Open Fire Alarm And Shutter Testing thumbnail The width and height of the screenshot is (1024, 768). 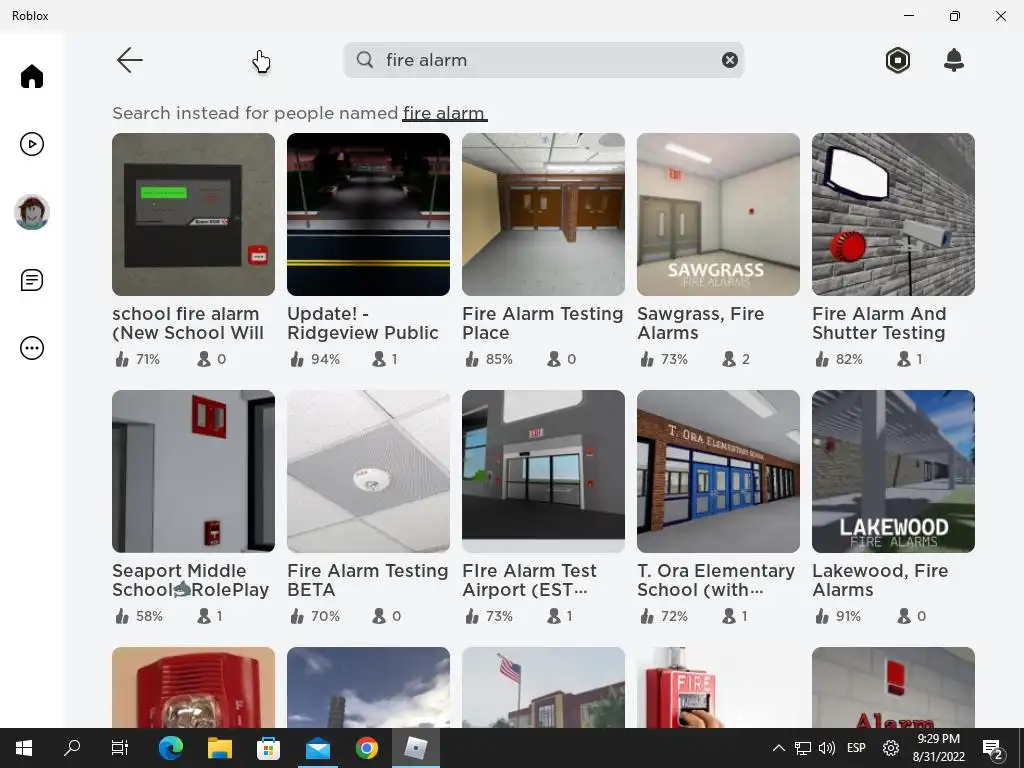click(x=893, y=214)
